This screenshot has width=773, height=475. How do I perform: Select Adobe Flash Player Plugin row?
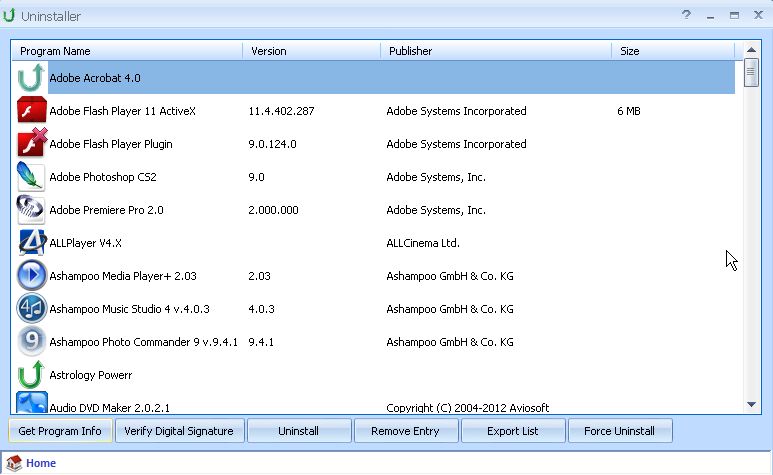click(373, 144)
